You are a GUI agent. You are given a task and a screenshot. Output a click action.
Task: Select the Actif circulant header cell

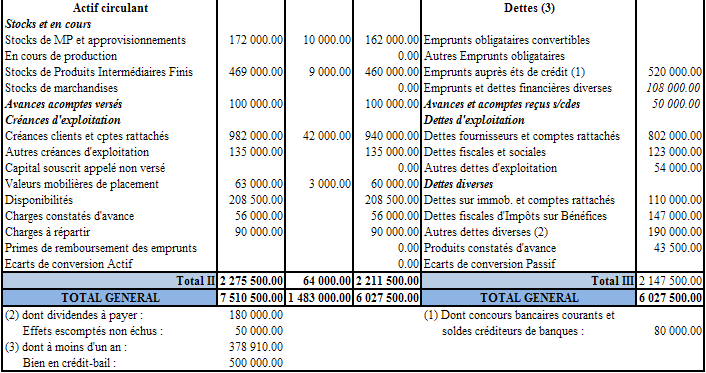[110, 8]
